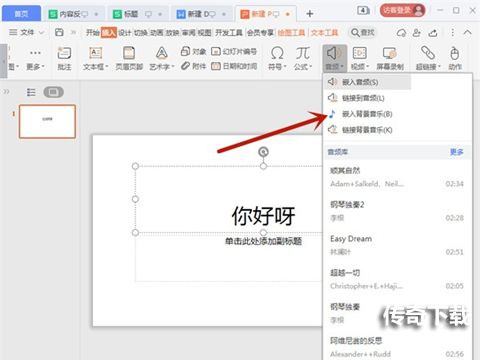Click the 艺术字 word art icon

(162, 53)
